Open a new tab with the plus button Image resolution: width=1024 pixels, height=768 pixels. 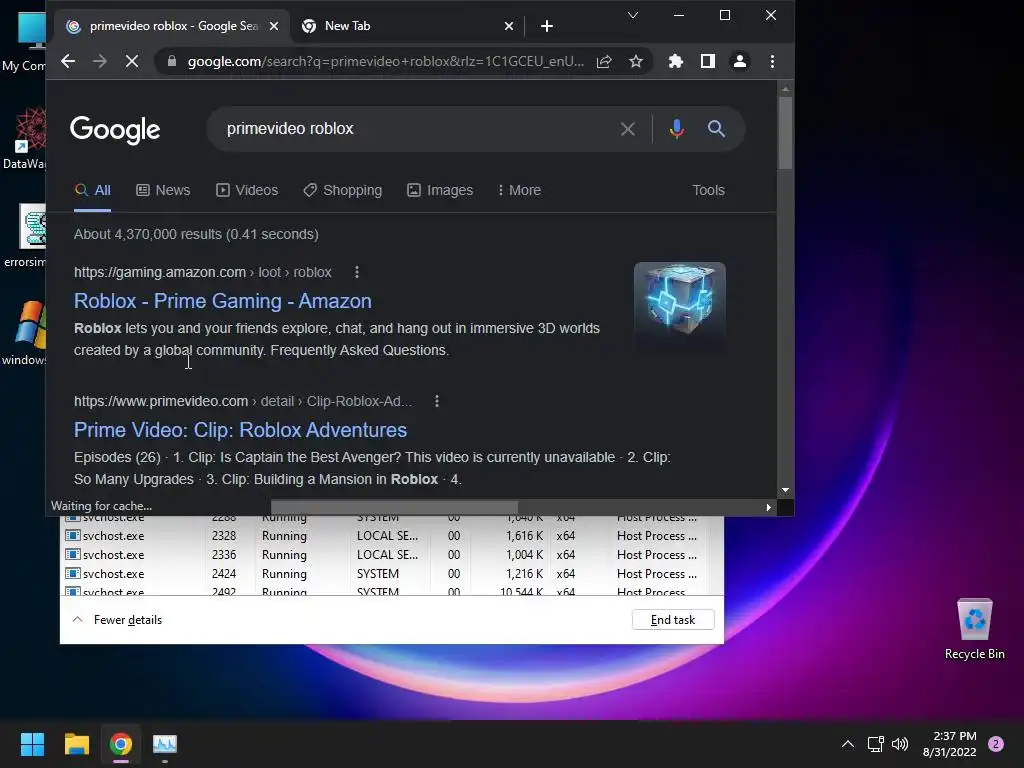547,26
